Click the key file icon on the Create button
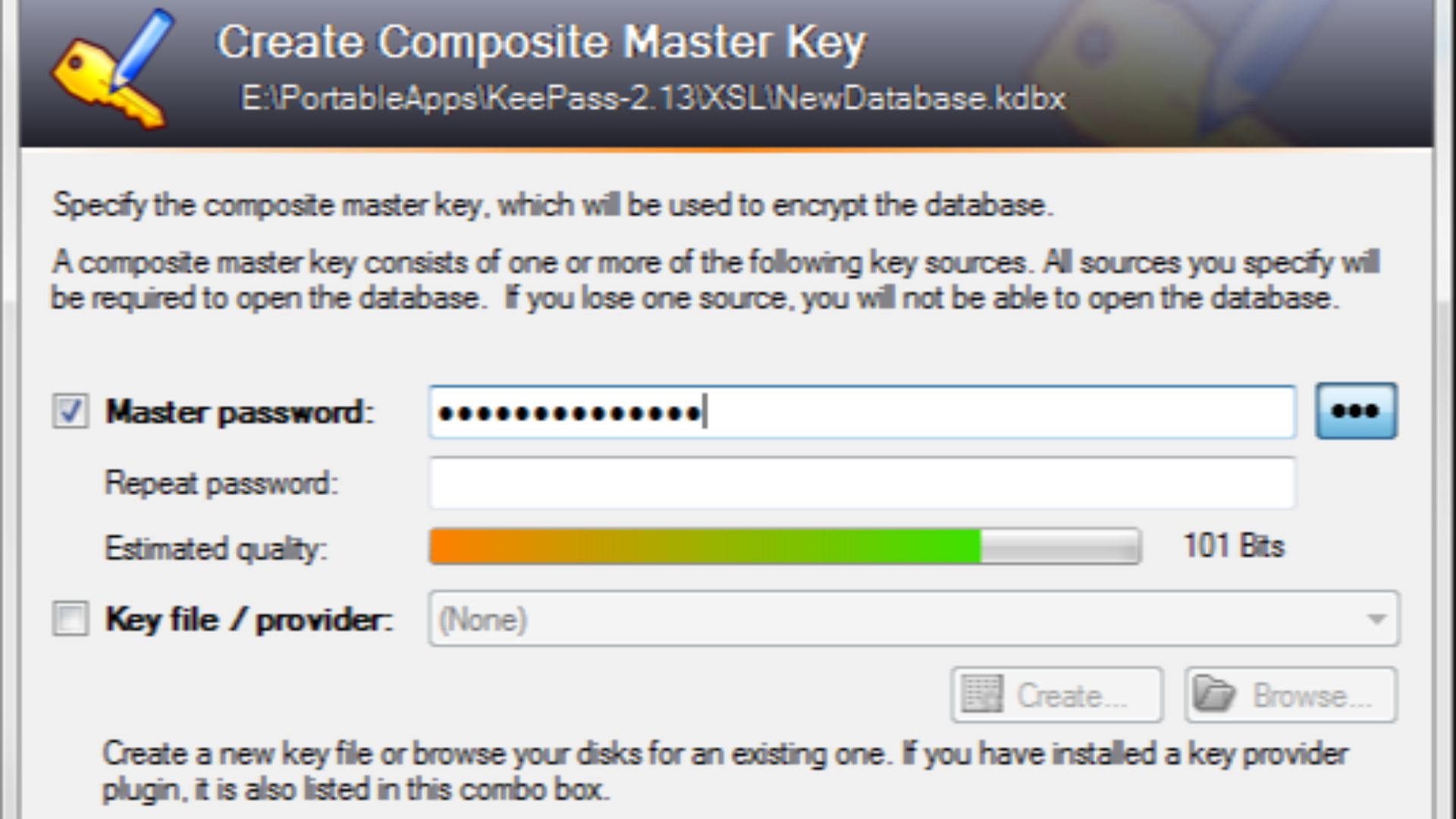 (982, 695)
